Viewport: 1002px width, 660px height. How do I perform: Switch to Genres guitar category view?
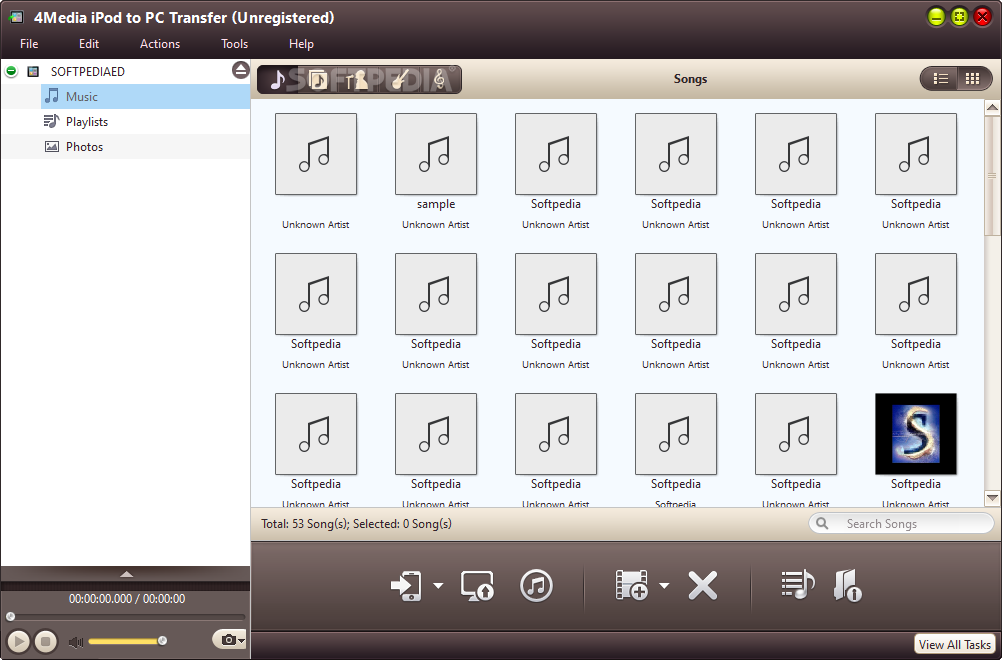[399, 79]
